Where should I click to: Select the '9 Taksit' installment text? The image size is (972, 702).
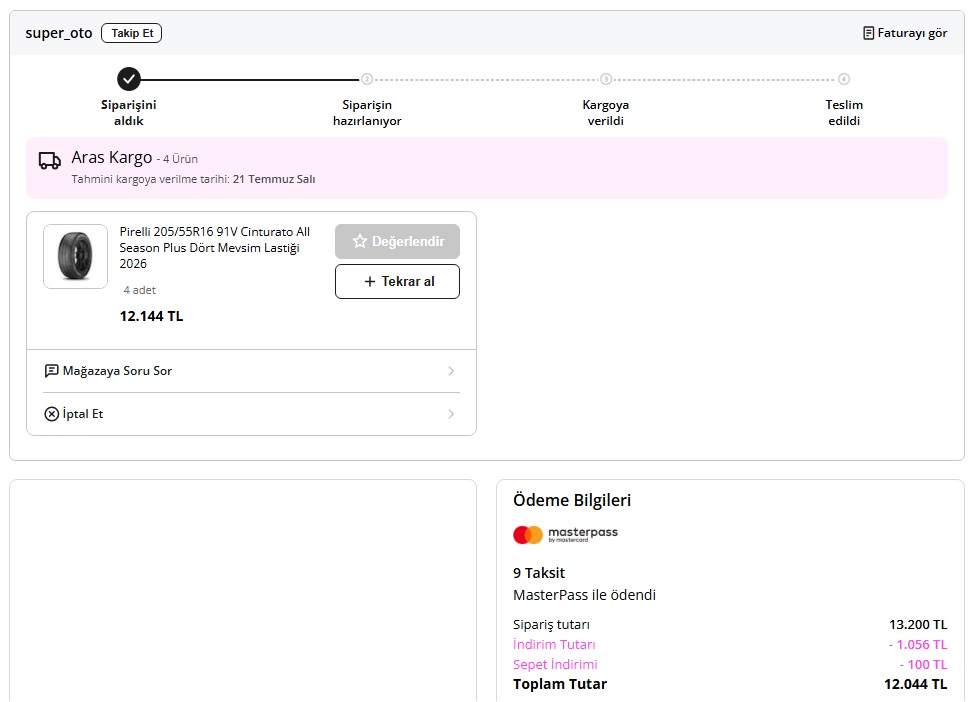click(539, 573)
